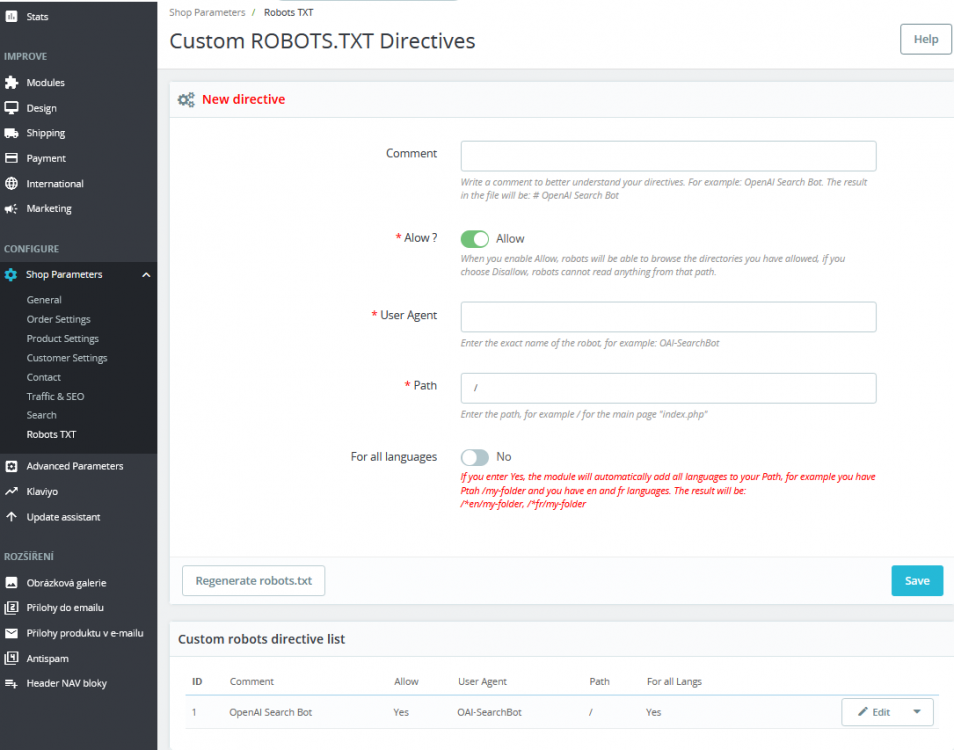Click the Antispam icon

tap(11, 658)
